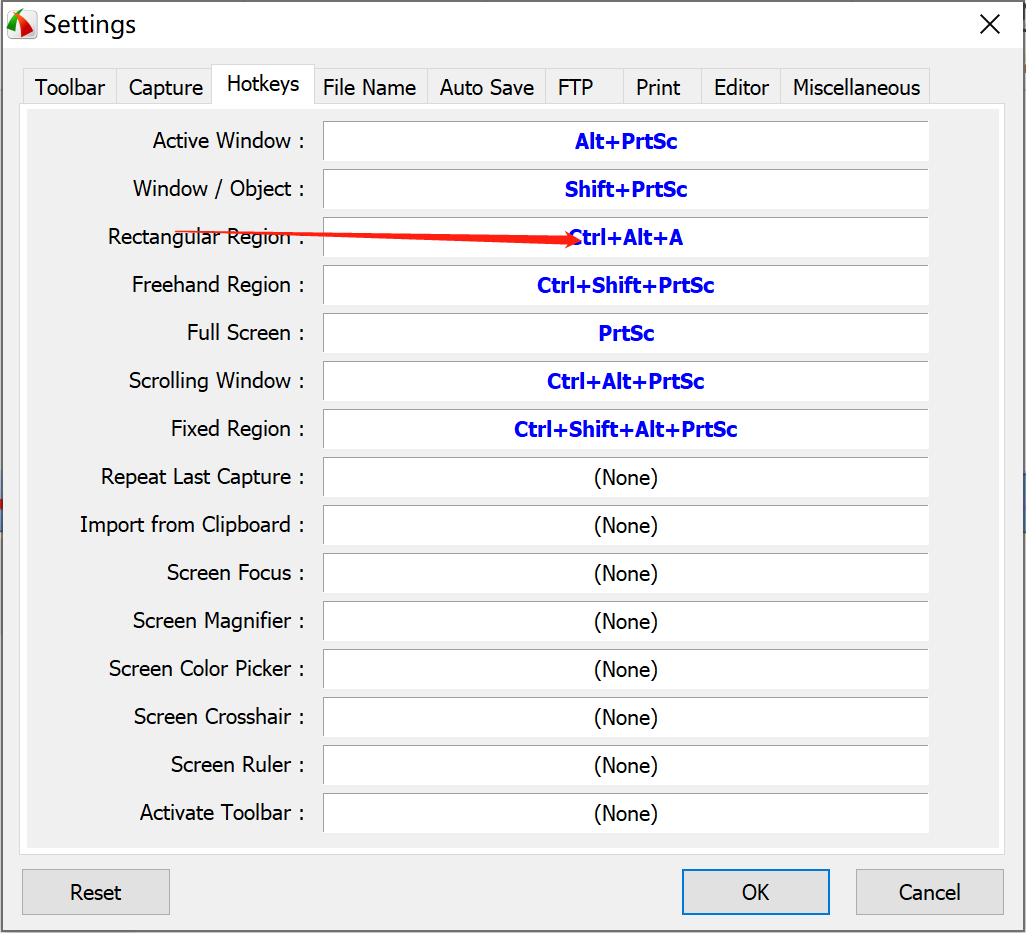Select the Screen Color Picker hotkey field

pos(626,669)
